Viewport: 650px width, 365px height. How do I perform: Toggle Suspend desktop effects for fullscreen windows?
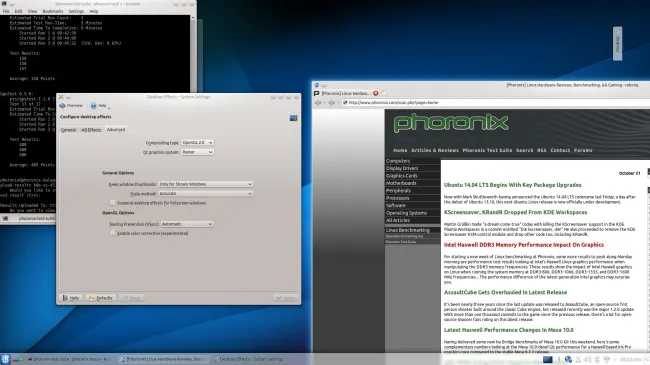[112, 203]
